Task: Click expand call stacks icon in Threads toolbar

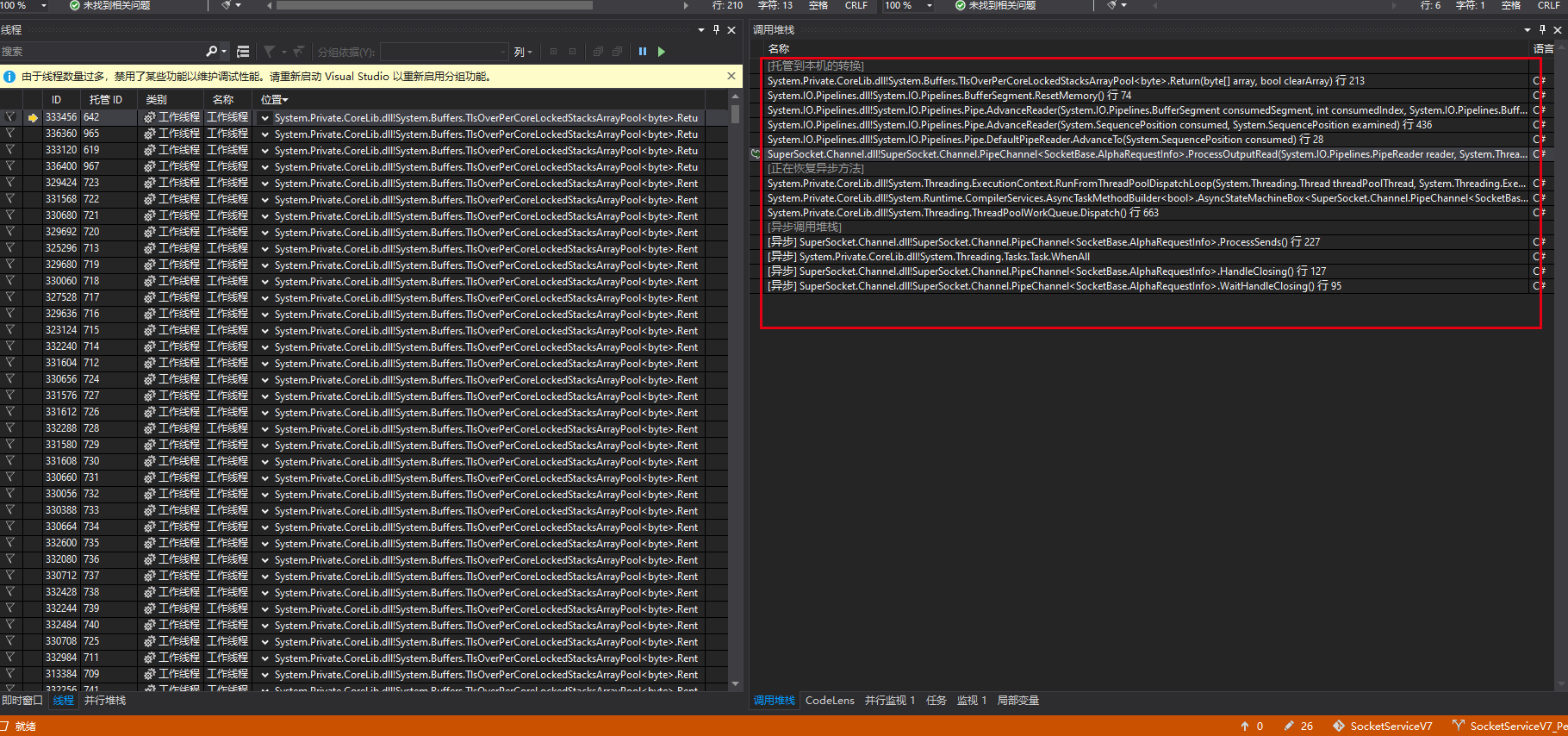Action: (598, 52)
